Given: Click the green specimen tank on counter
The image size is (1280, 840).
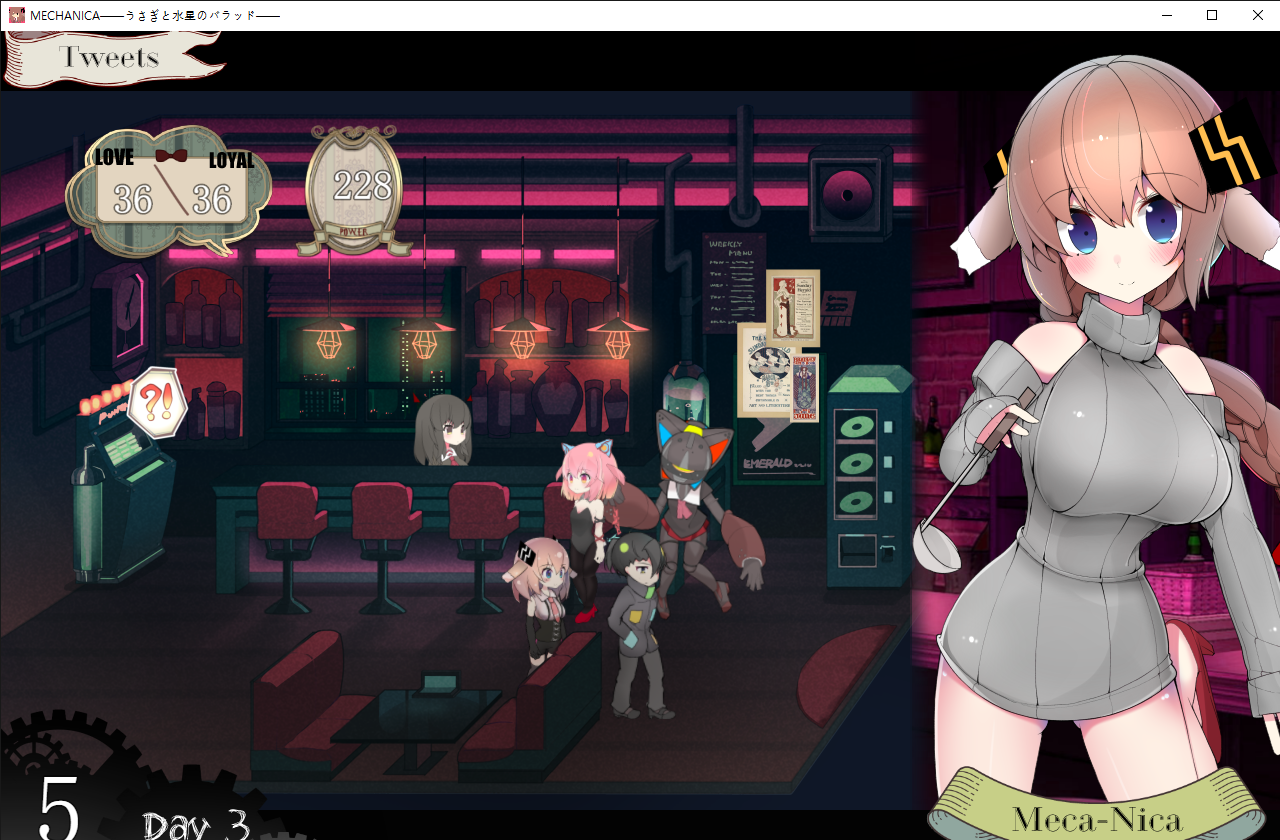Looking at the screenshot, I should pyautogui.click(x=687, y=395).
